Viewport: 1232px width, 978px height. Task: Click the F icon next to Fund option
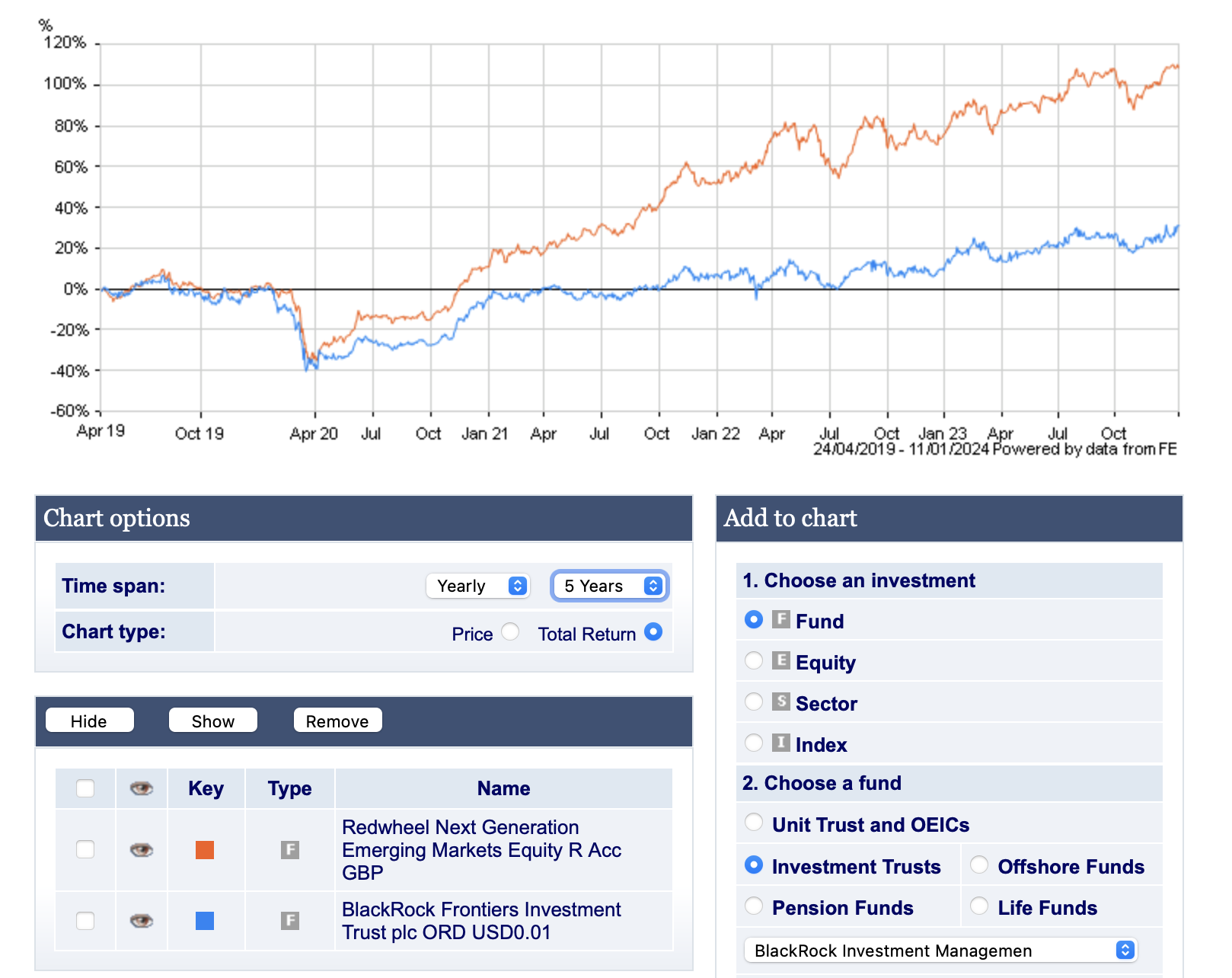781,619
